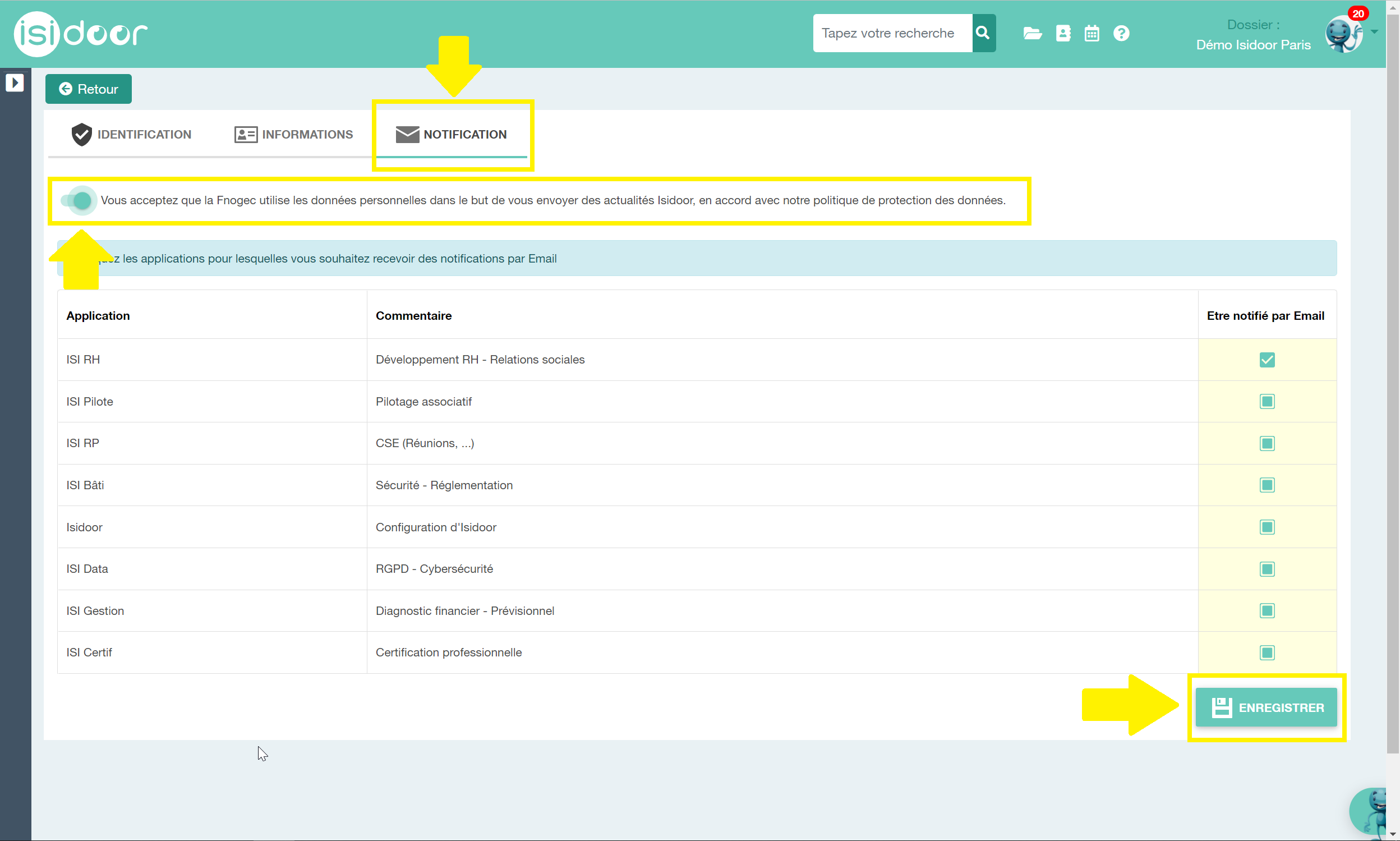Click 'Pilotage associatif' comment cell
Viewport: 1400px width, 841px height.
782,402
